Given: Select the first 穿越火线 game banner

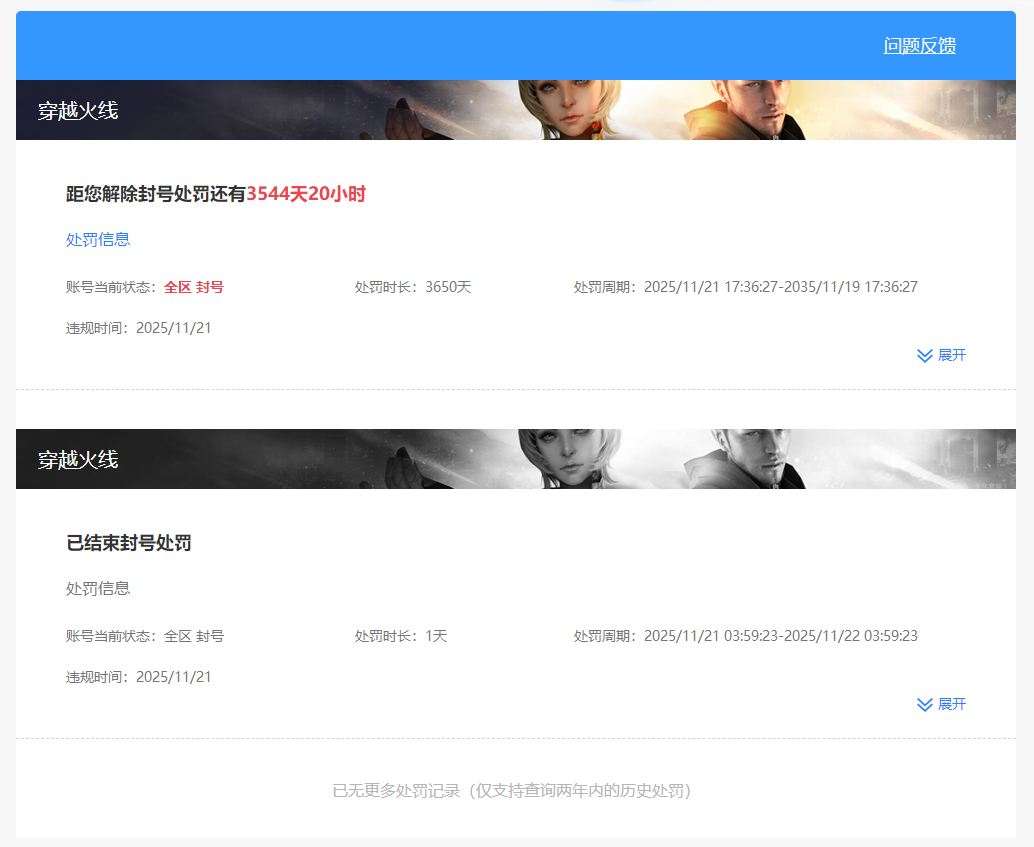Looking at the screenshot, I should point(77,110).
